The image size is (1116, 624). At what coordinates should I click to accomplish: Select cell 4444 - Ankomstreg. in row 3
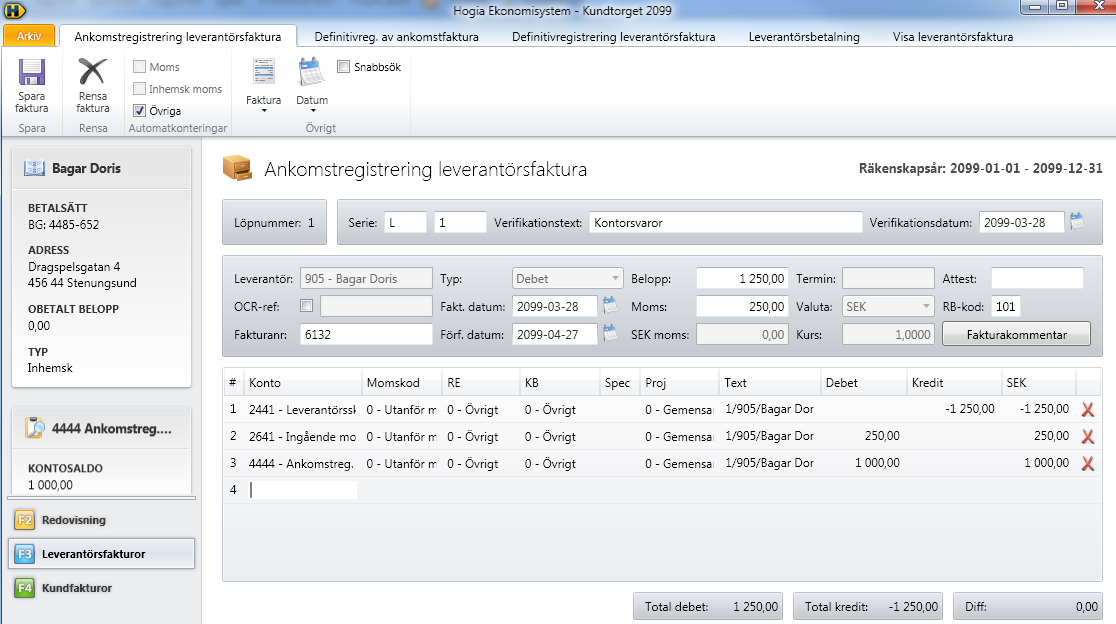tap(301, 464)
